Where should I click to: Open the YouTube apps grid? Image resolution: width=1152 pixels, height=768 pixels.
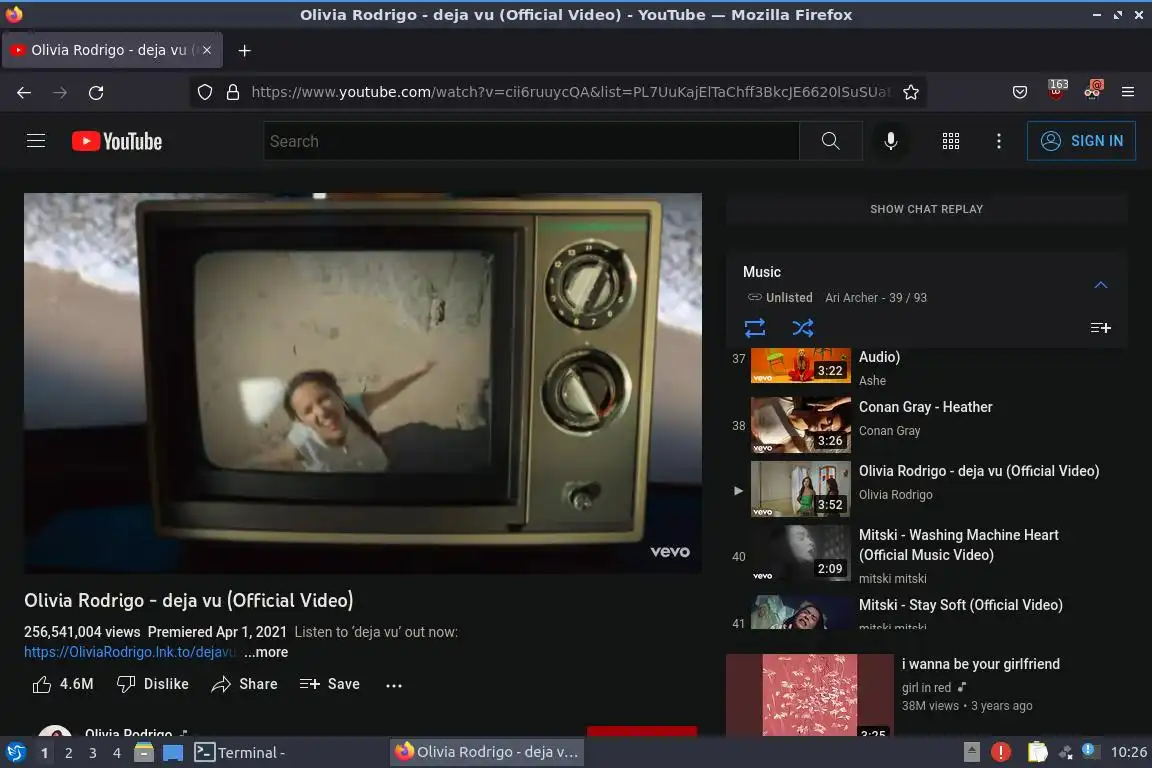[x=951, y=141]
